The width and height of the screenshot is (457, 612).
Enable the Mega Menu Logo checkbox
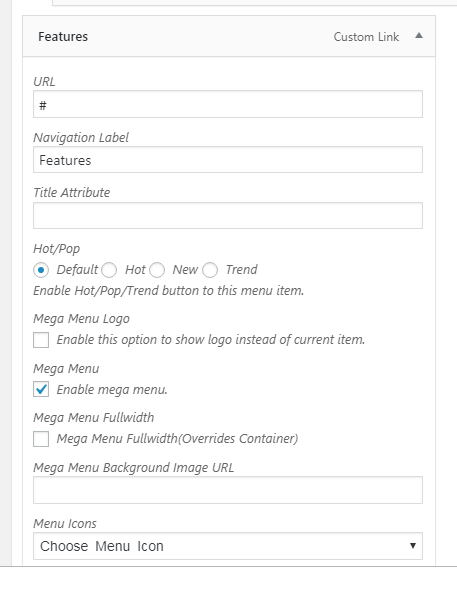(41, 340)
